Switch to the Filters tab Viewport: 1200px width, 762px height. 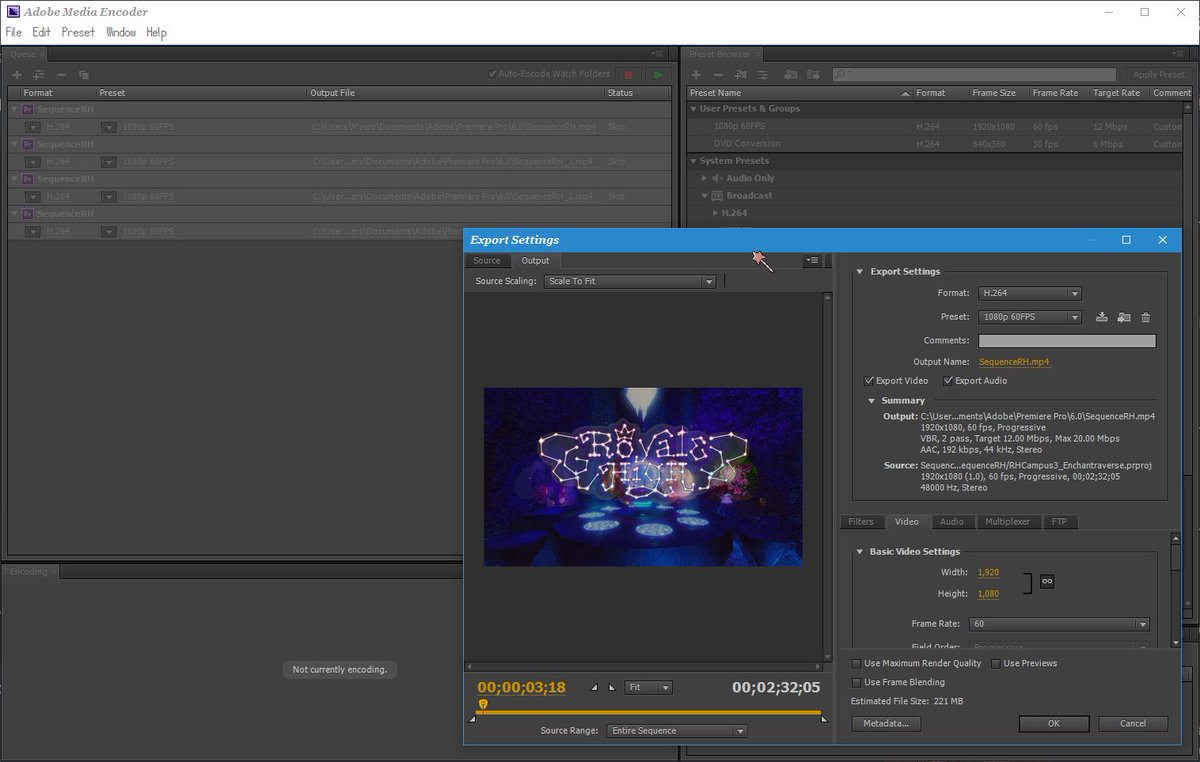pos(861,522)
